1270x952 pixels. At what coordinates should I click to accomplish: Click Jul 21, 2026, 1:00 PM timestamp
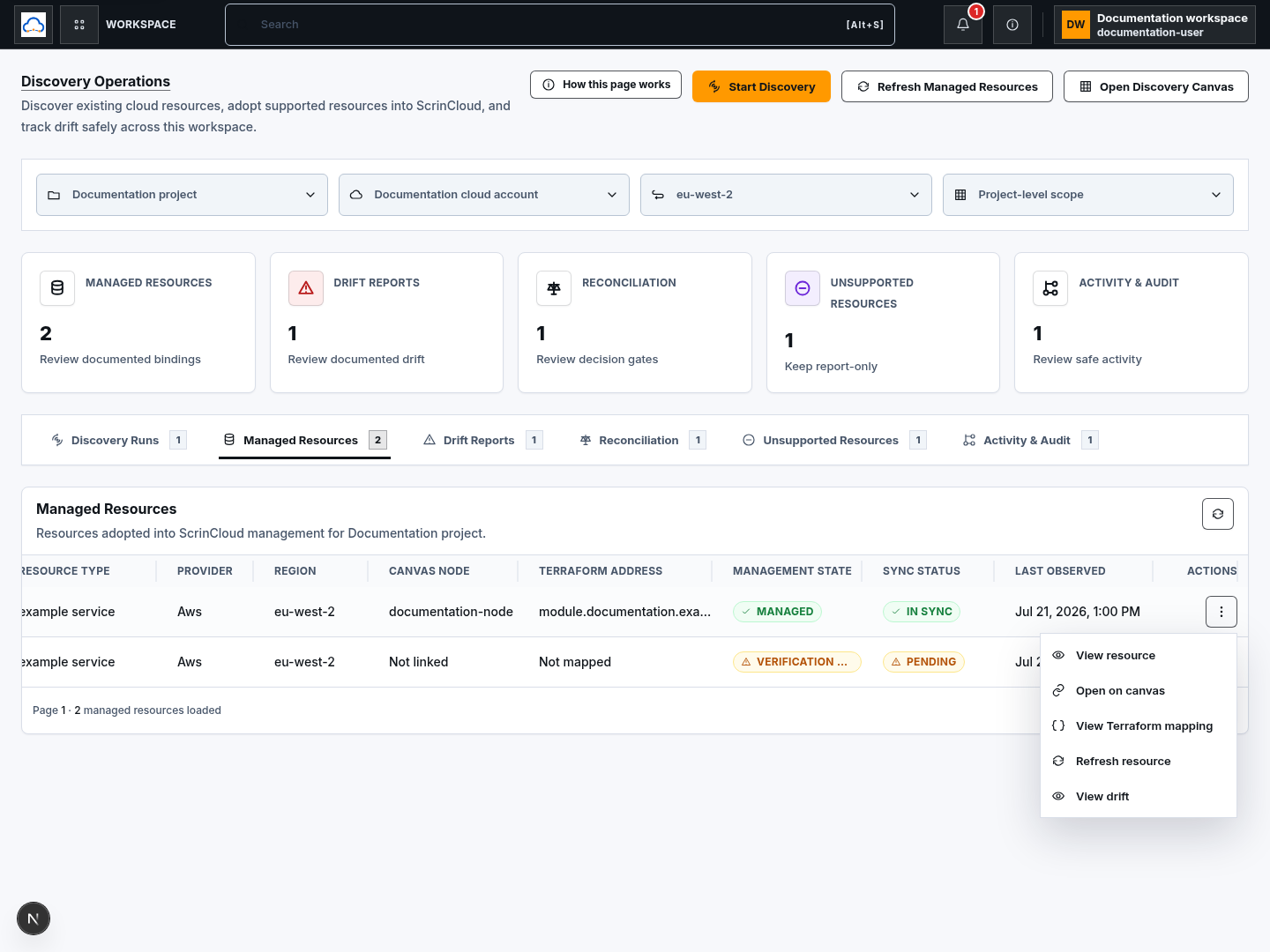(1078, 612)
